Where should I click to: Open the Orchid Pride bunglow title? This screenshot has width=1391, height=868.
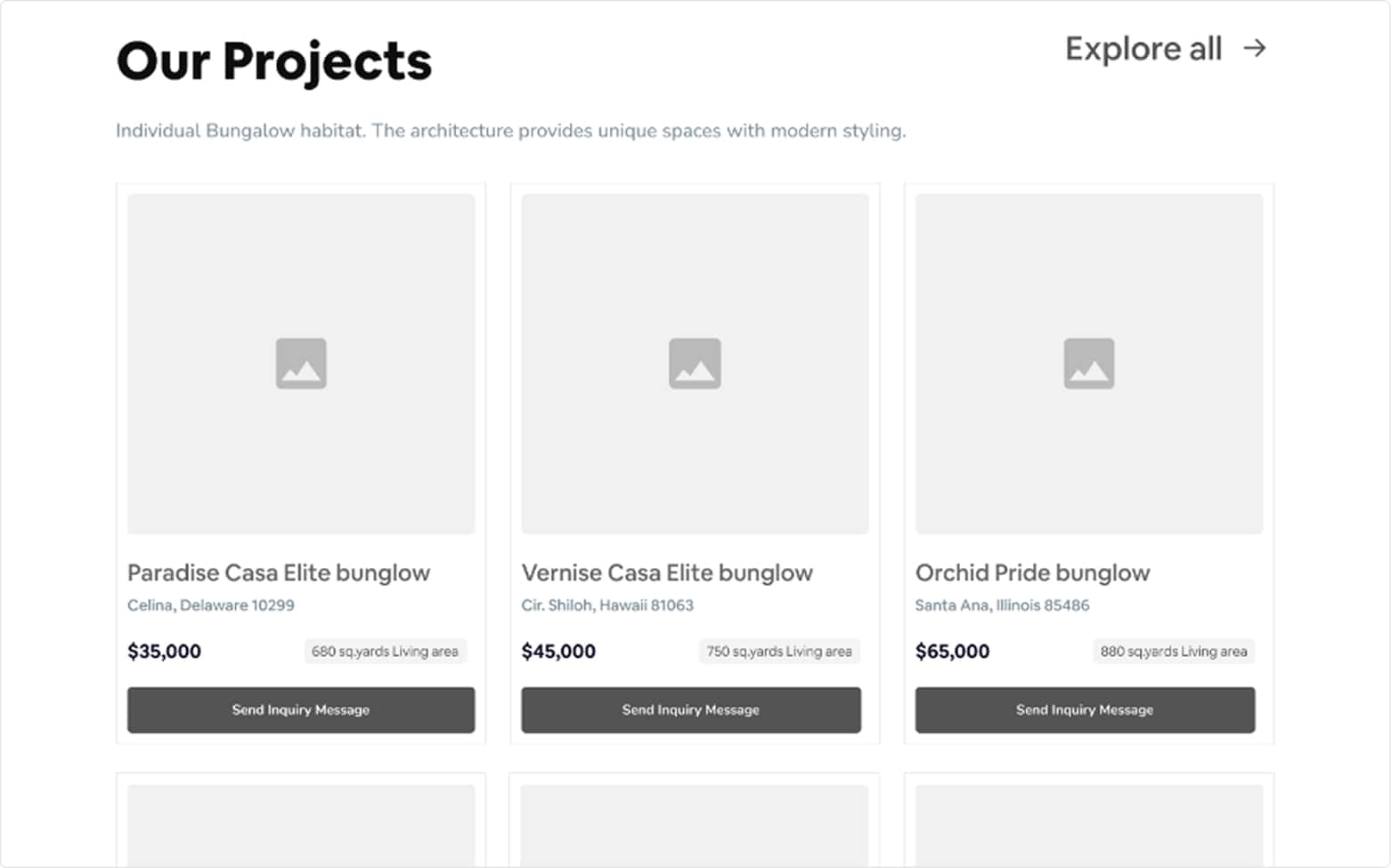(1032, 572)
